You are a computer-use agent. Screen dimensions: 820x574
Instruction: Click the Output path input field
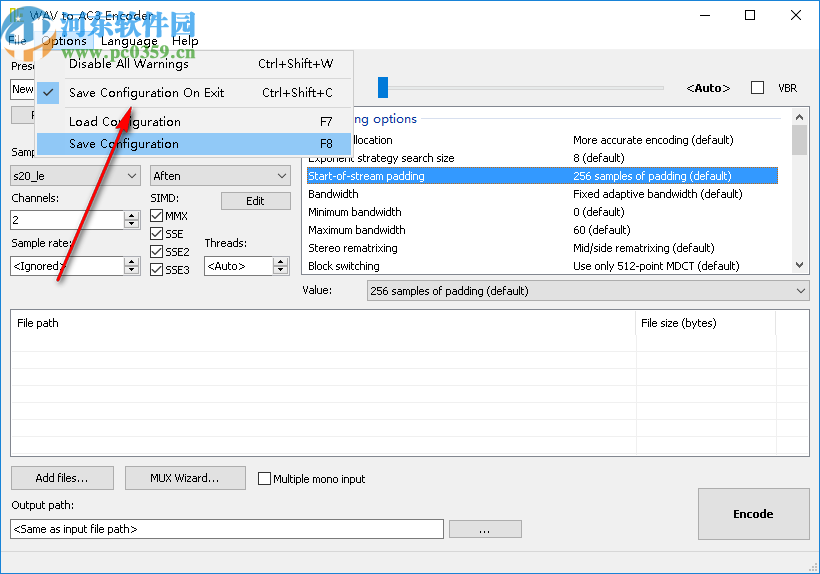tap(227, 529)
